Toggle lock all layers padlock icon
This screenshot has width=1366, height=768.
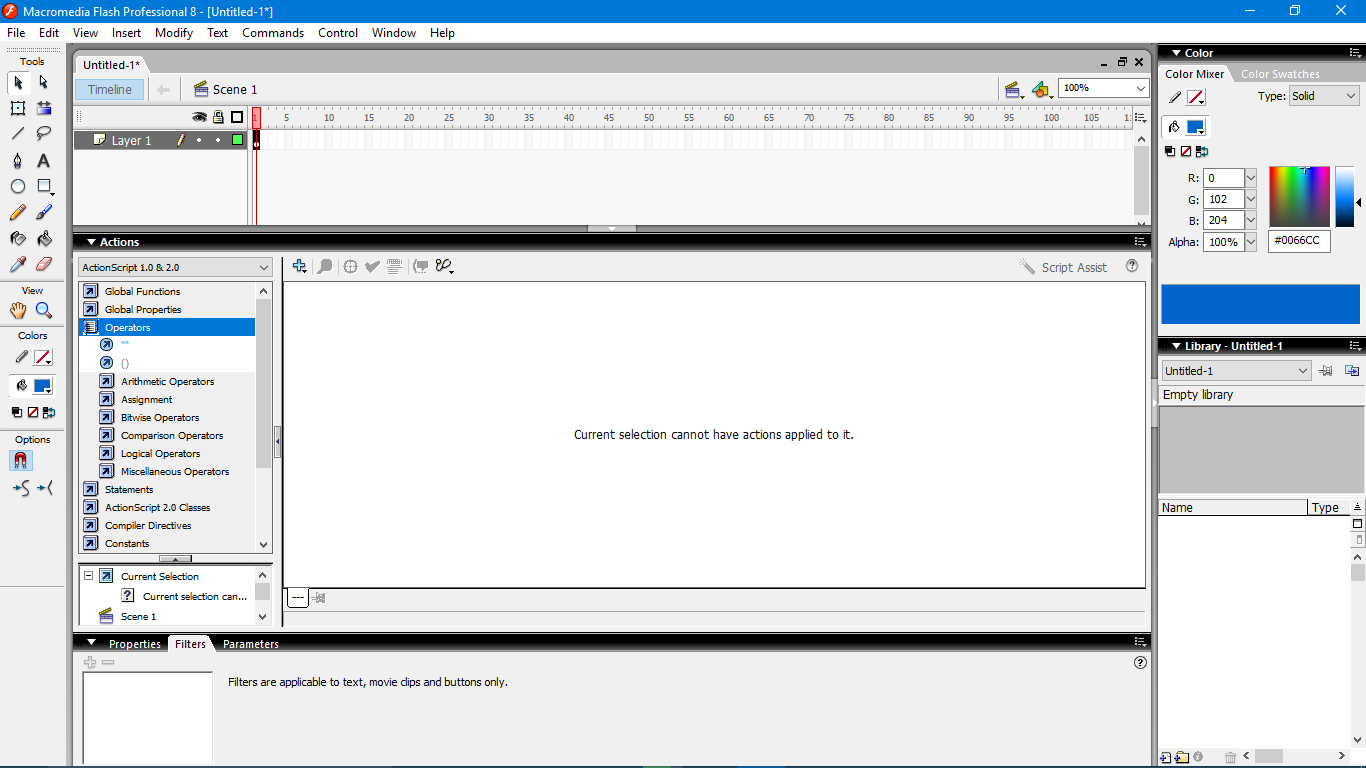(218, 117)
